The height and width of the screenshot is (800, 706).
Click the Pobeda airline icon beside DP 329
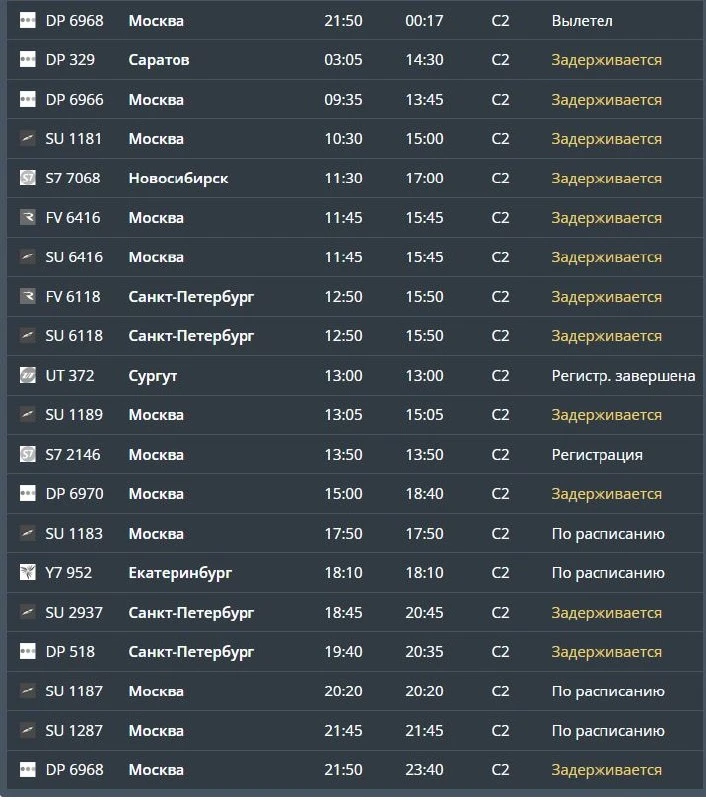coord(28,60)
